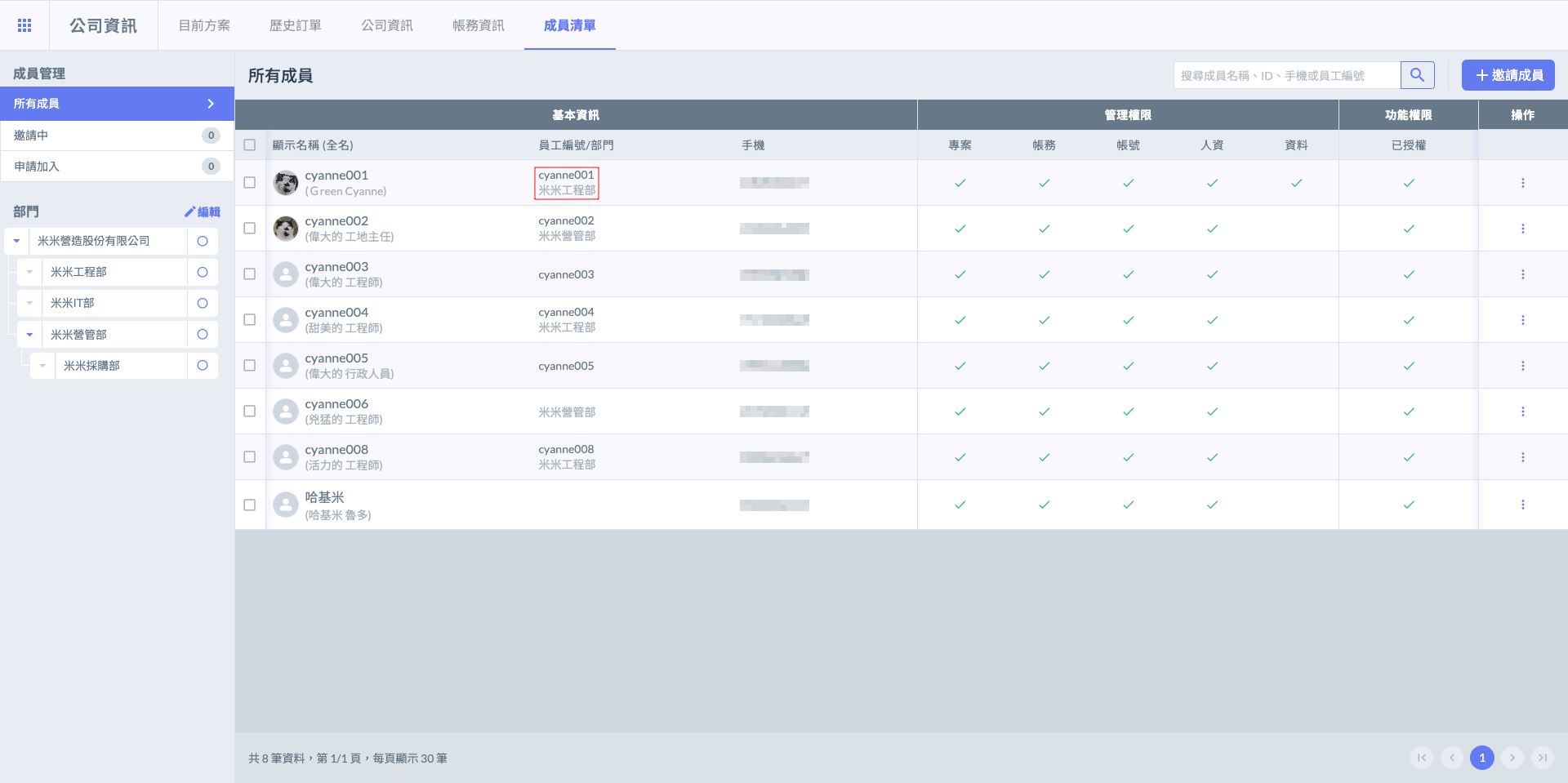
Task: Switch to the 帳務資訊 tab
Action: pos(478,25)
